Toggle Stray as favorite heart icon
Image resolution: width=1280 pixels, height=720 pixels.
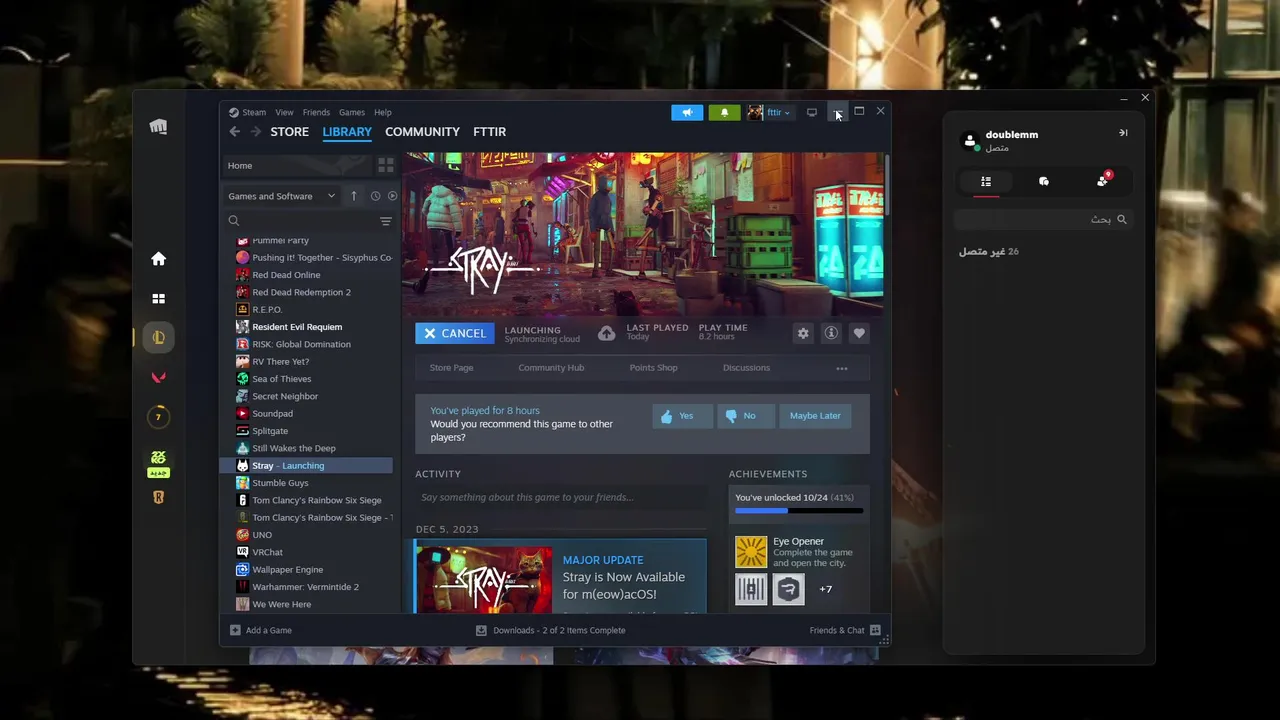[x=859, y=333]
